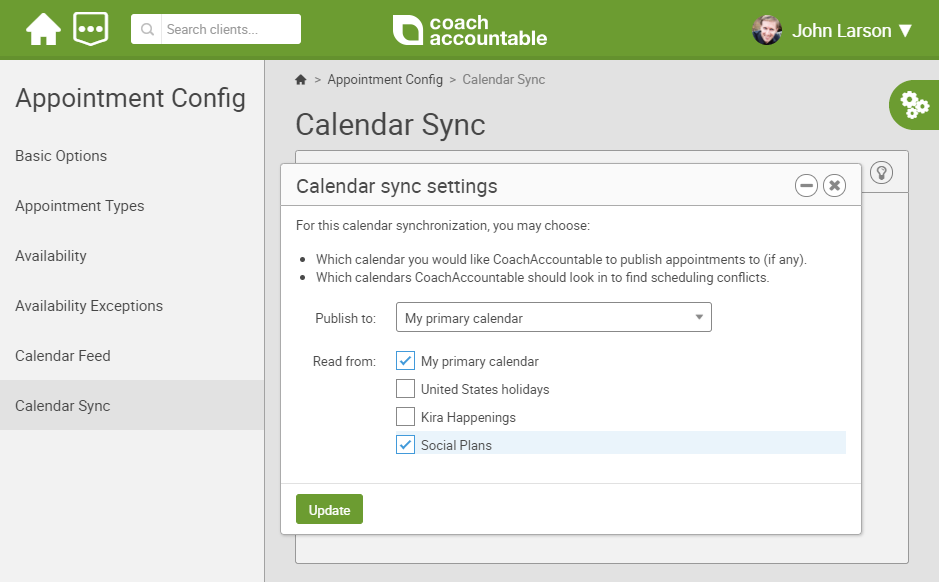Click the Update button
The width and height of the screenshot is (939, 582).
329,510
